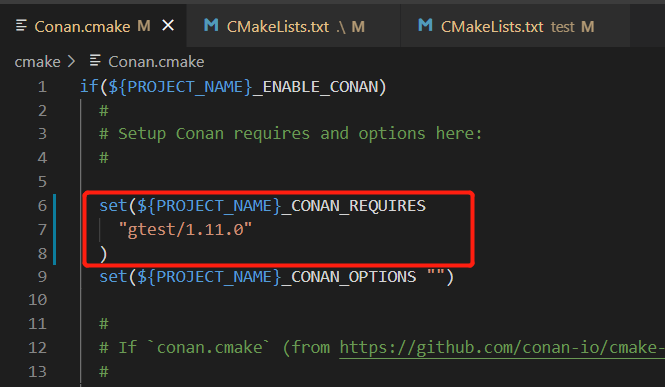Open the github.com conan-io link
Viewport: 665px width, 387px height.
point(502,348)
